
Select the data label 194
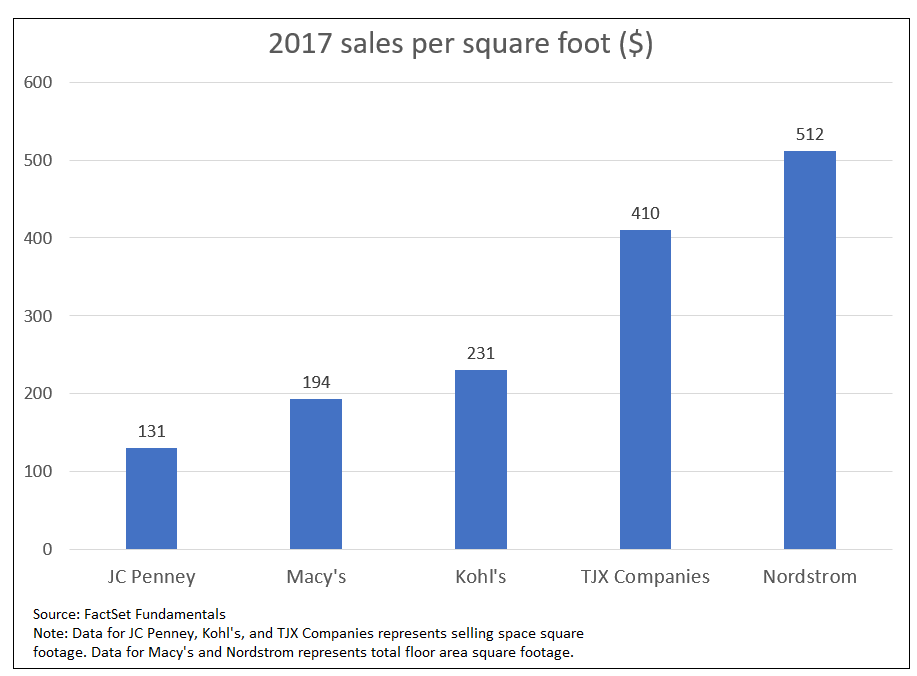coord(316,382)
